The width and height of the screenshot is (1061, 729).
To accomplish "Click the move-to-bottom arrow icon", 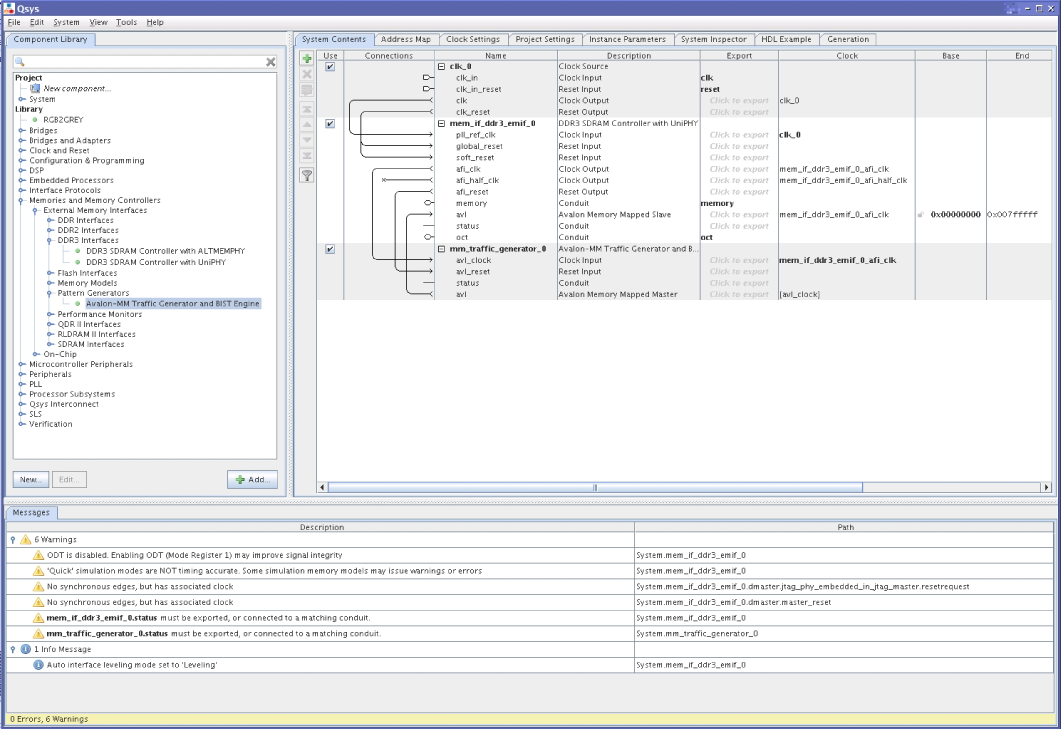I will coord(307,155).
